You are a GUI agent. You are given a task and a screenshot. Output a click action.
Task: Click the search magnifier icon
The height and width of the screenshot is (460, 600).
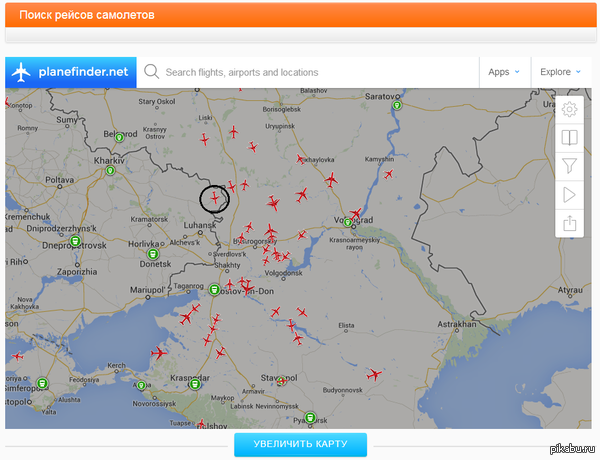(152, 72)
